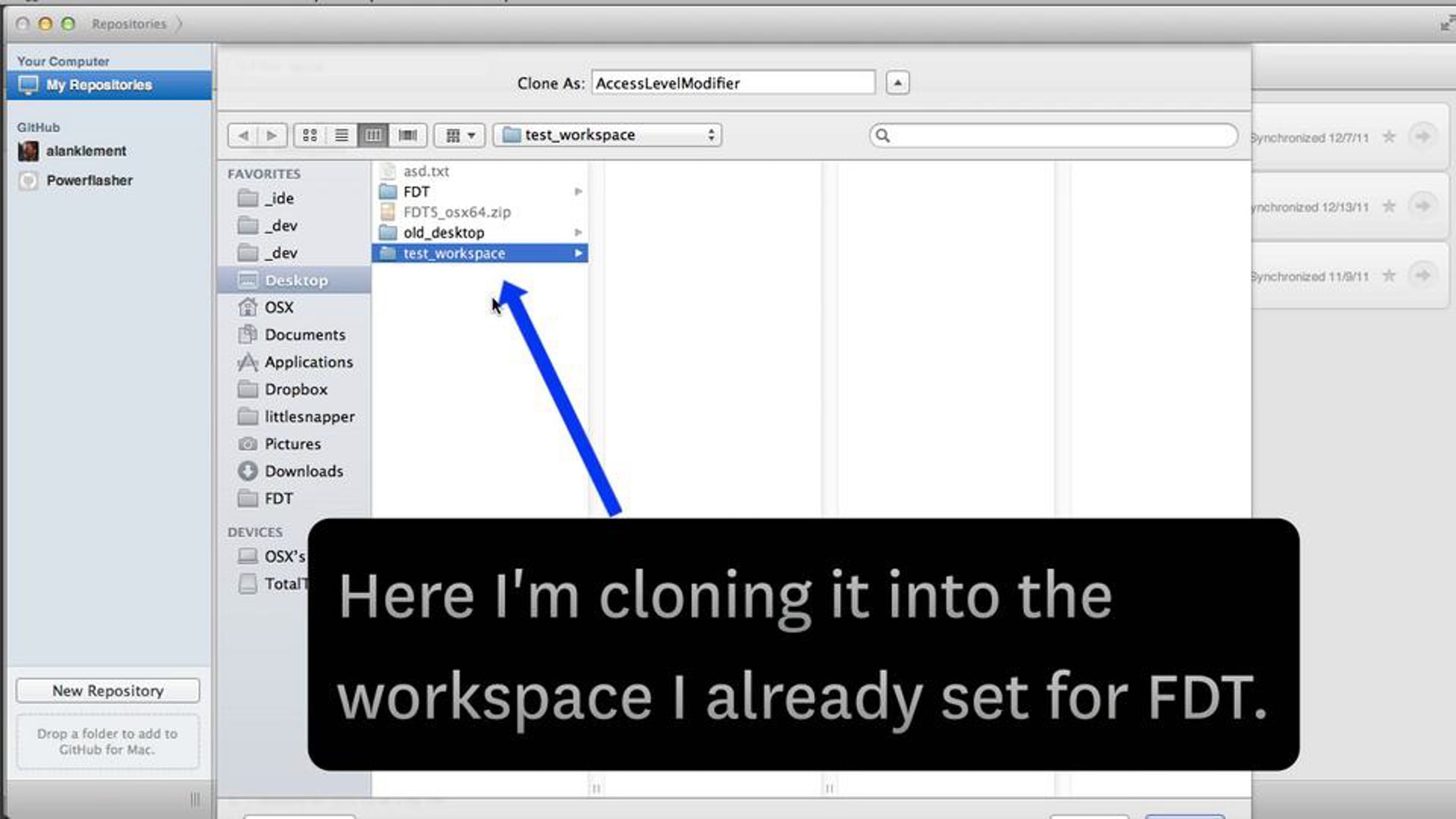
Task: Go forward with the right arrow button
Action: 272,135
